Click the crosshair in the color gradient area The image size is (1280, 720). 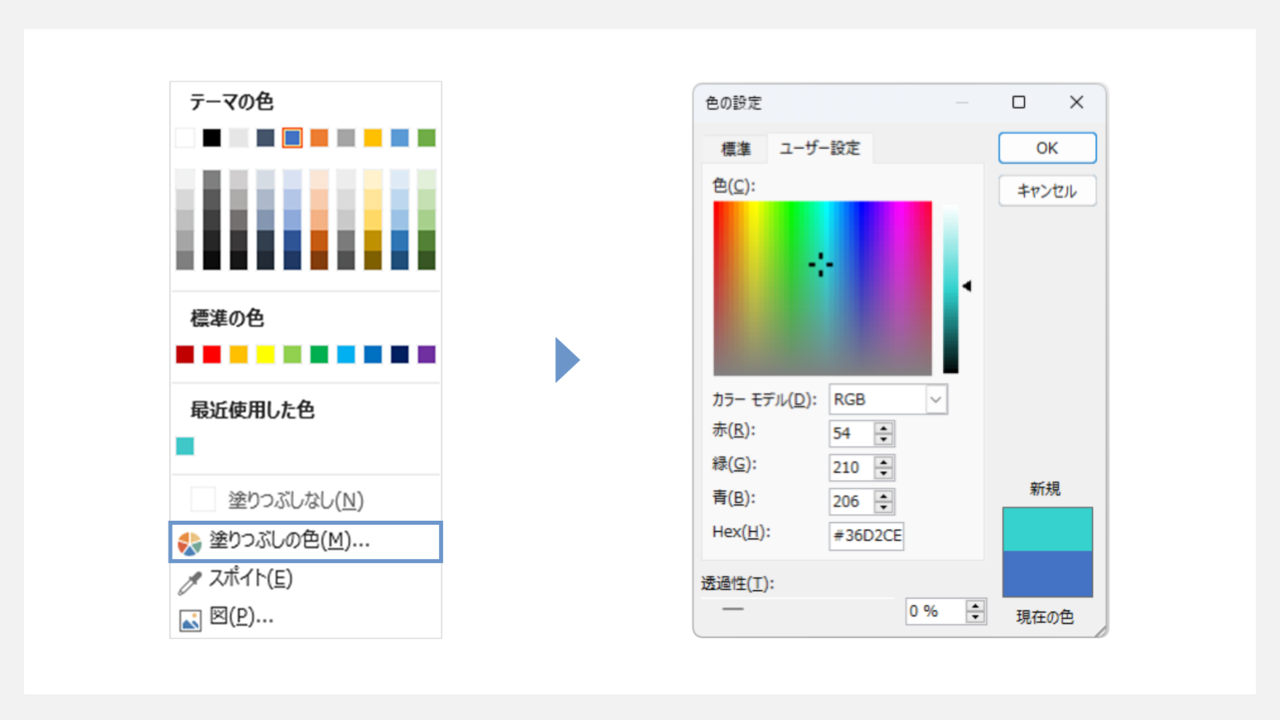click(x=820, y=264)
